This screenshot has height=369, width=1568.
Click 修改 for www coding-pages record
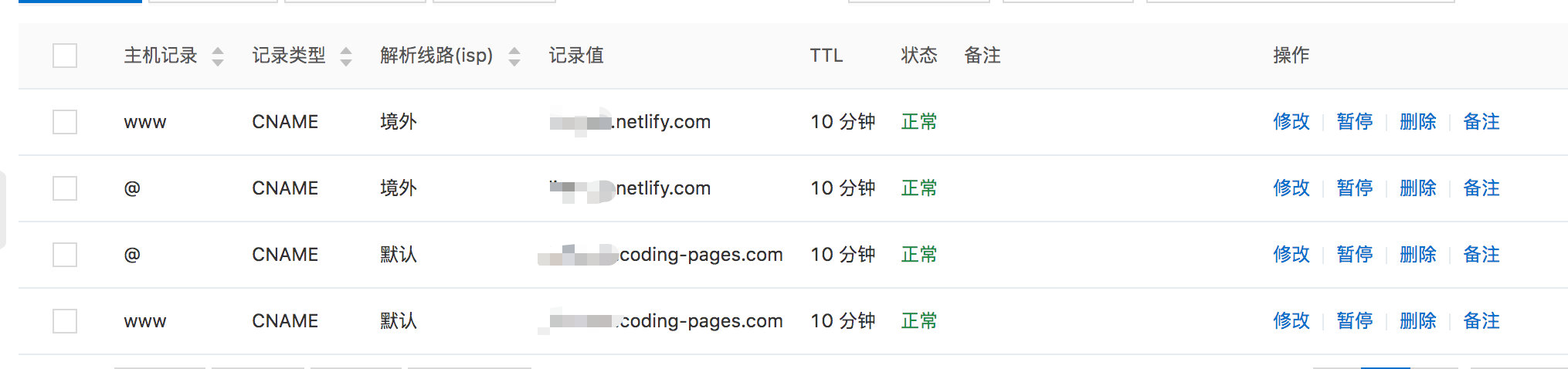(1291, 321)
